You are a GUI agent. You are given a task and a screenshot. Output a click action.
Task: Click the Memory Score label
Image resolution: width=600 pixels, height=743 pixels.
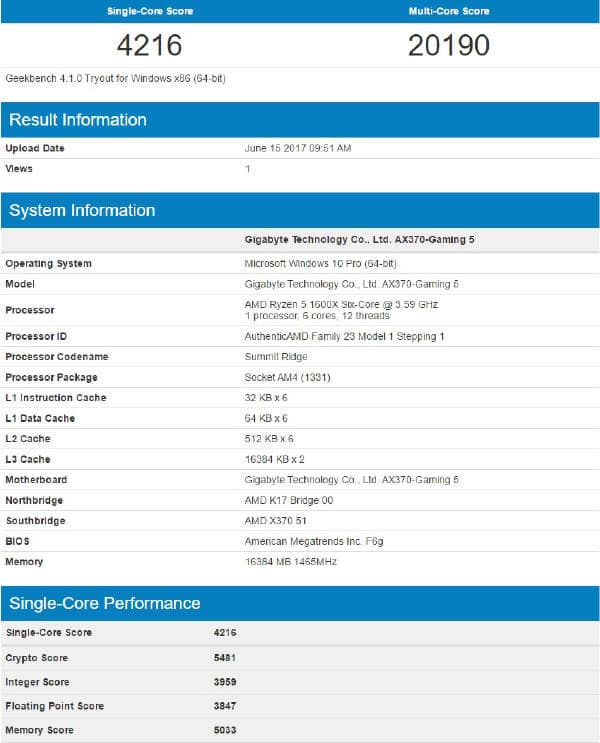pyautogui.click(x=39, y=731)
